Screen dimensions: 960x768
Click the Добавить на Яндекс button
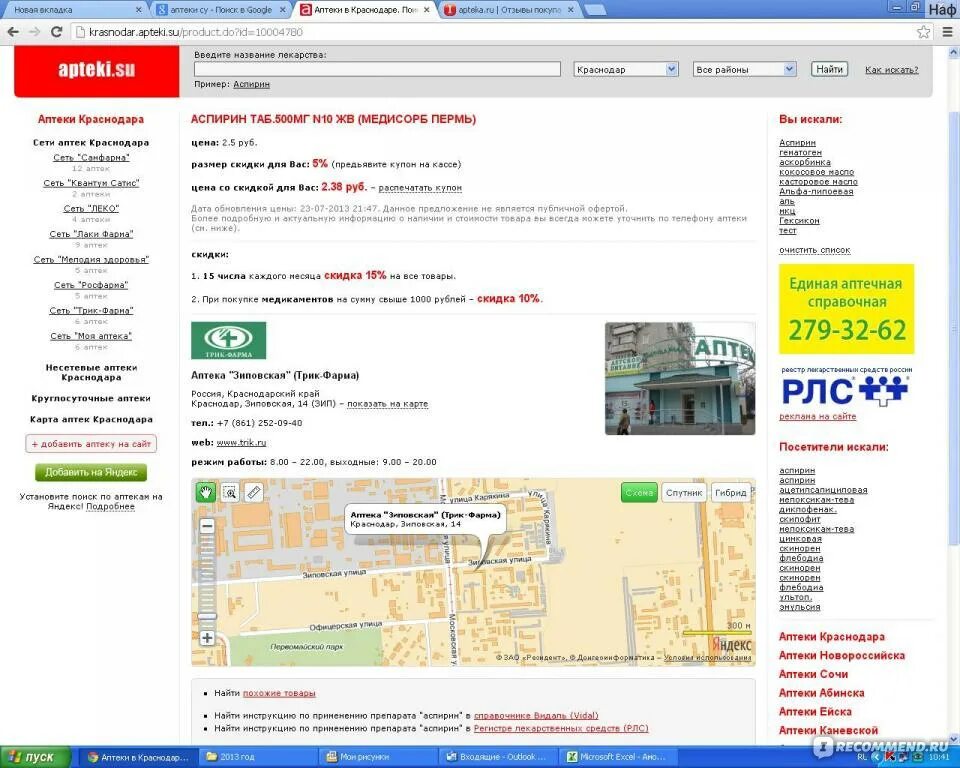pos(91,472)
